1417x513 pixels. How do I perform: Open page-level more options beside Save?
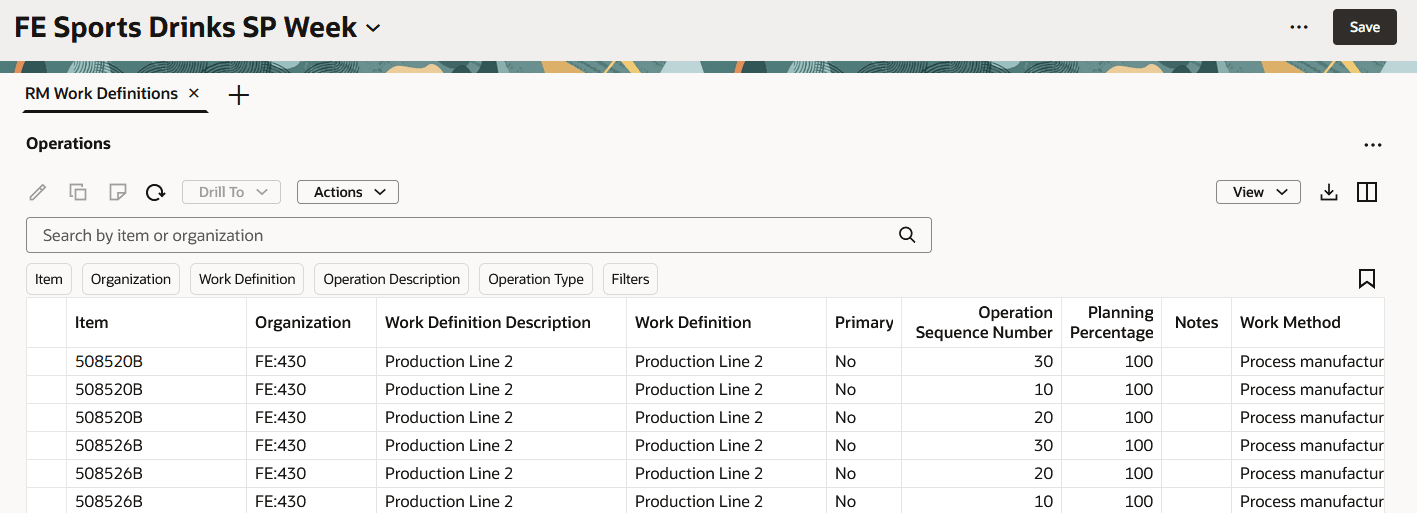click(x=1299, y=27)
